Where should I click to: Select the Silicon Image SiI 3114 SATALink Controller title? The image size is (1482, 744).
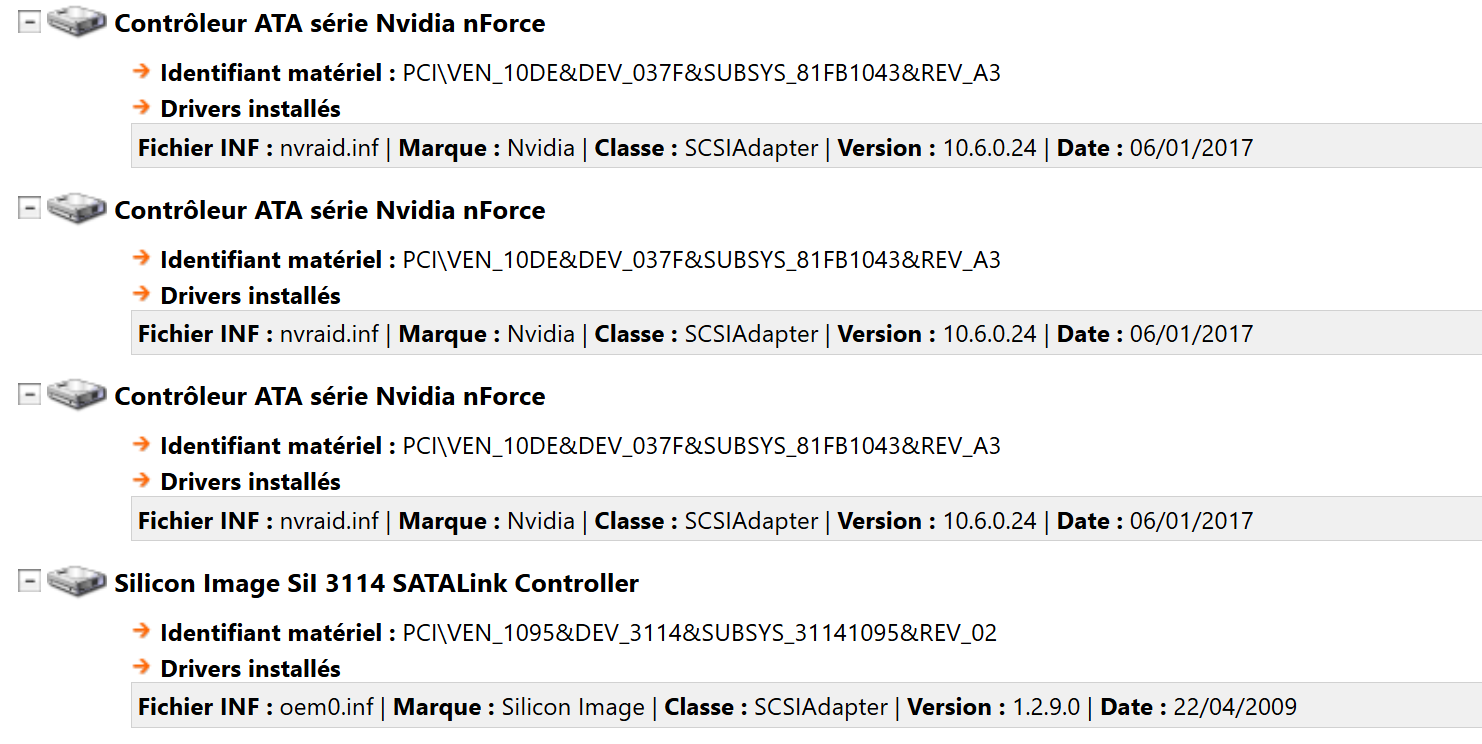[x=376, y=583]
